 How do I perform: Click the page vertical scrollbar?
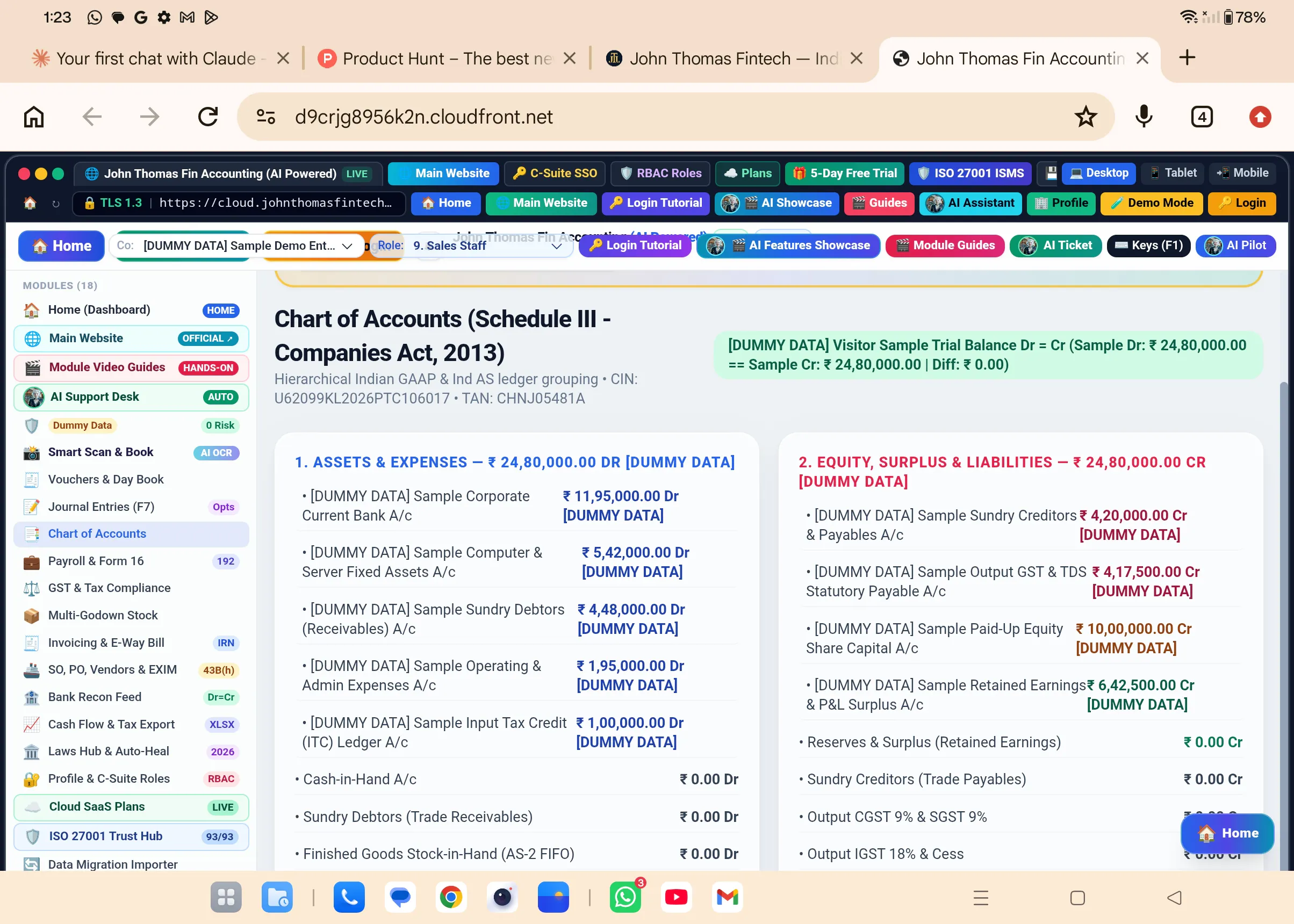(1283, 626)
